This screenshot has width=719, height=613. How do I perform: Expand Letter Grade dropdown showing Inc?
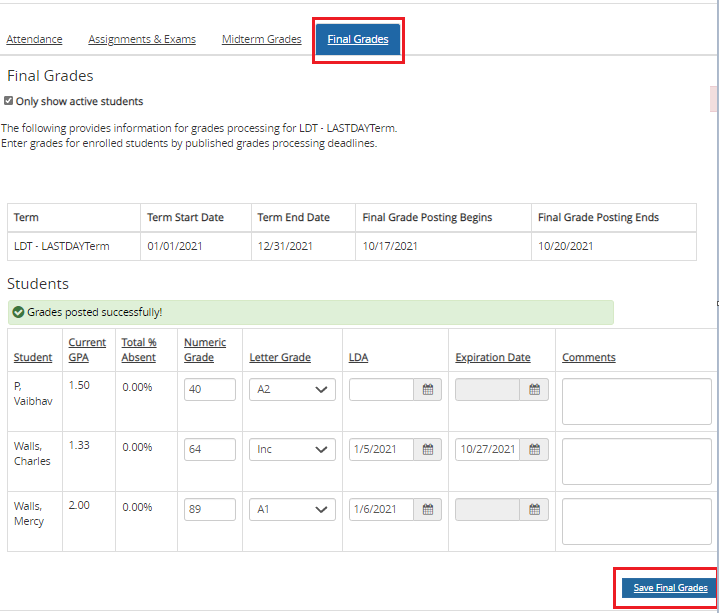coord(292,450)
